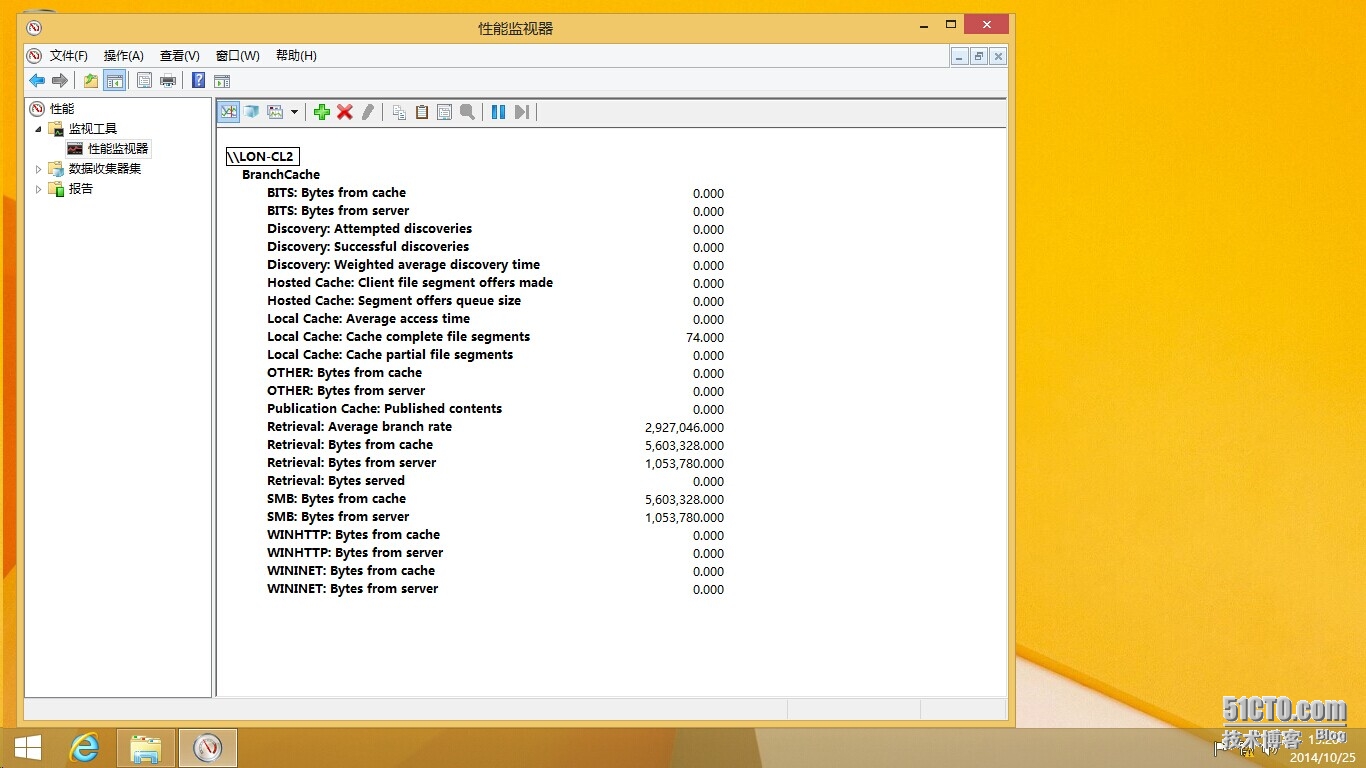The width and height of the screenshot is (1366, 768).
Task: Select 'Hosted Cache: Client file segment offers made'
Action: click(x=410, y=282)
